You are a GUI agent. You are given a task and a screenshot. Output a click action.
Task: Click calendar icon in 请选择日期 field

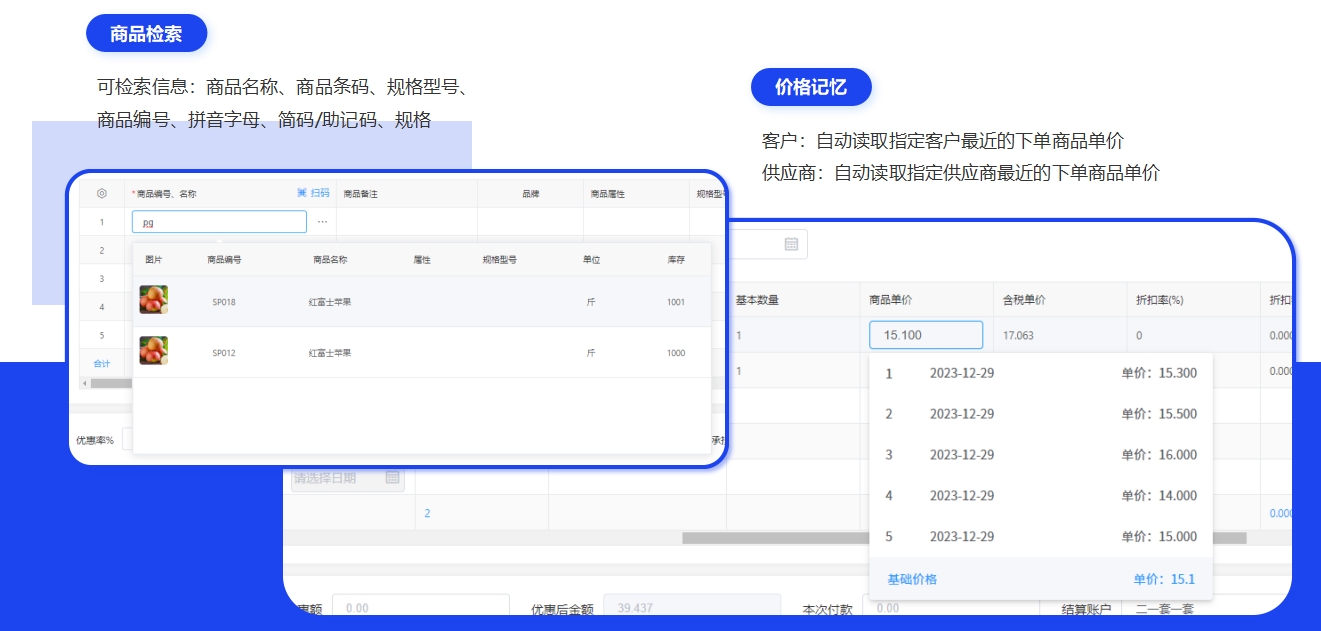tap(392, 478)
